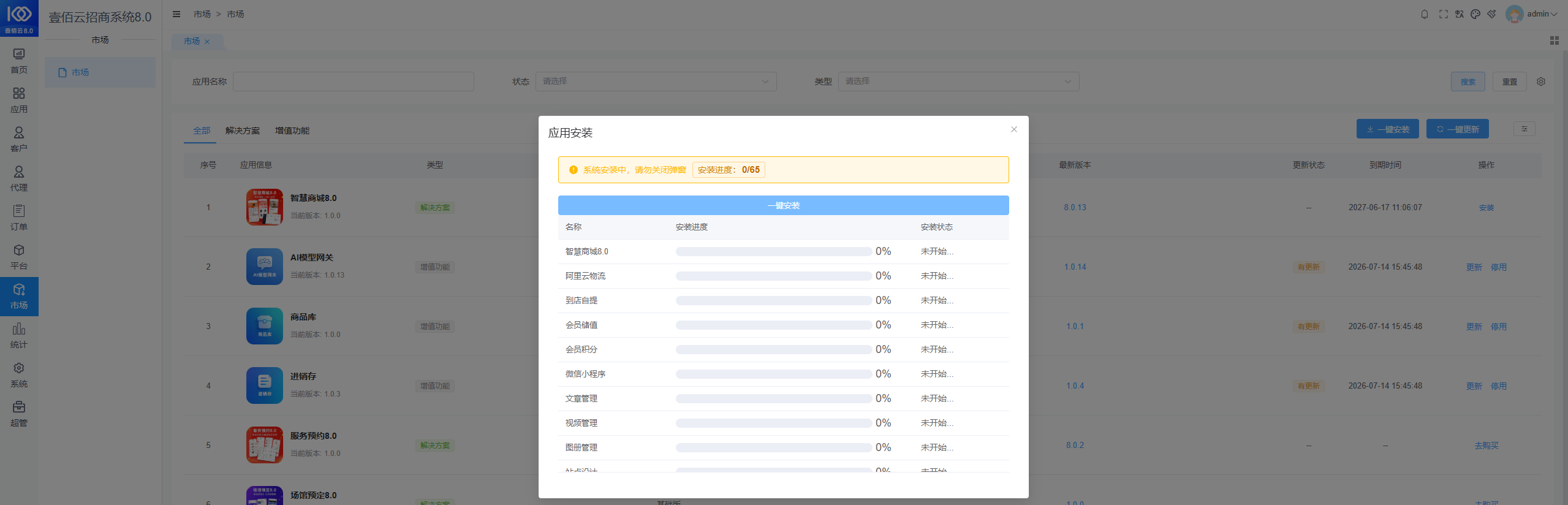Screen dimensions: 1568x505
Task: Click the admin avatar picture
Action: tap(1514, 14)
